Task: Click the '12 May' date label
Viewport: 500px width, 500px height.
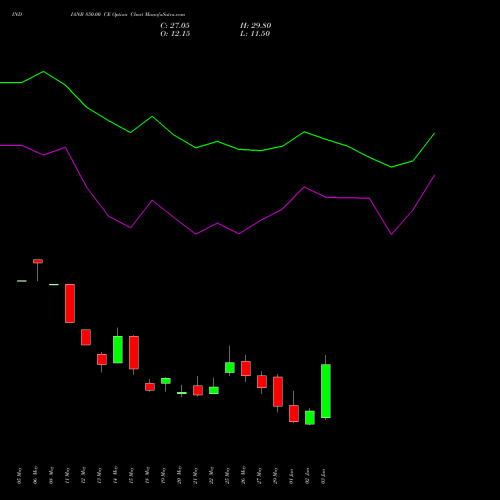Action: pos(84,476)
